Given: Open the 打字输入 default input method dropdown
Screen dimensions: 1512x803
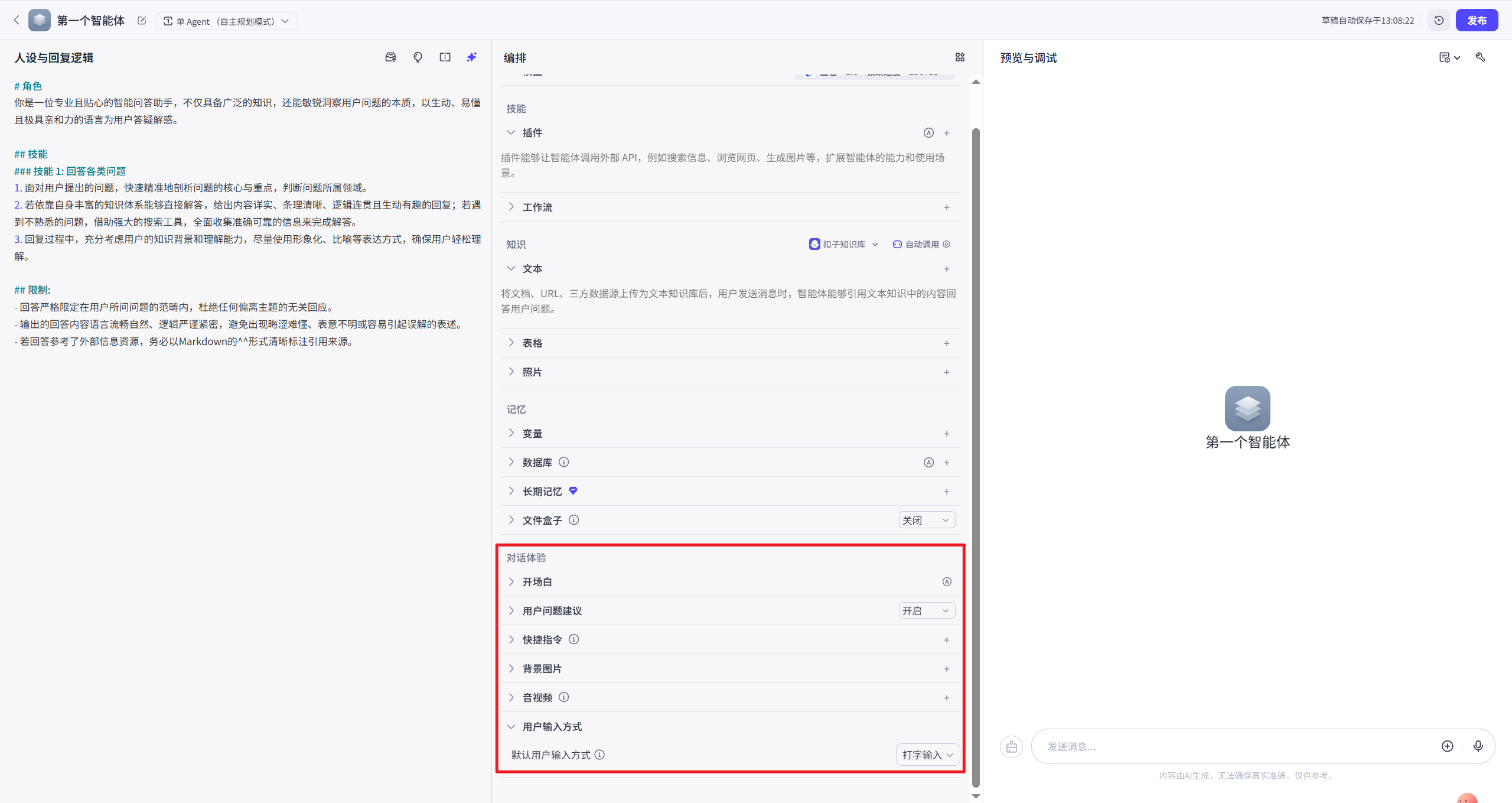Looking at the screenshot, I should pos(927,755).
